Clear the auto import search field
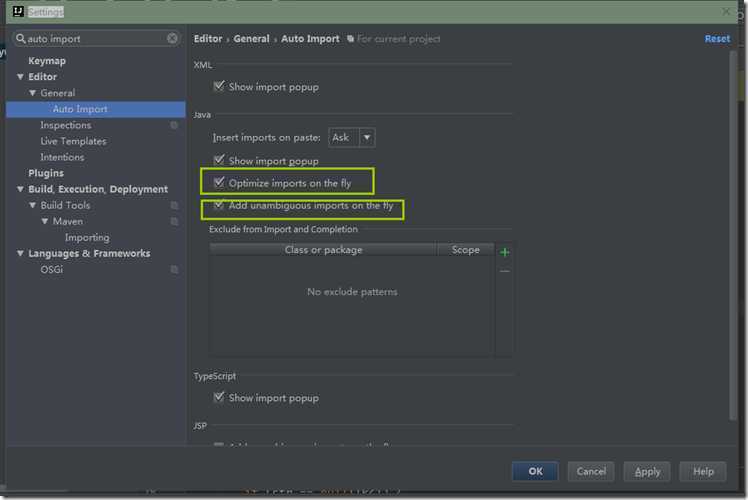 click(x=172, y=38)
